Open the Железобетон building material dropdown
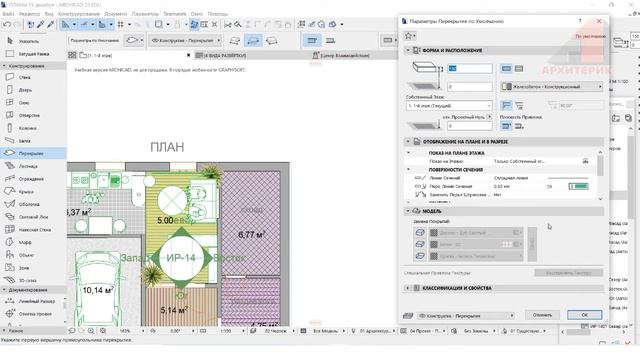 (x=551, y=87)
